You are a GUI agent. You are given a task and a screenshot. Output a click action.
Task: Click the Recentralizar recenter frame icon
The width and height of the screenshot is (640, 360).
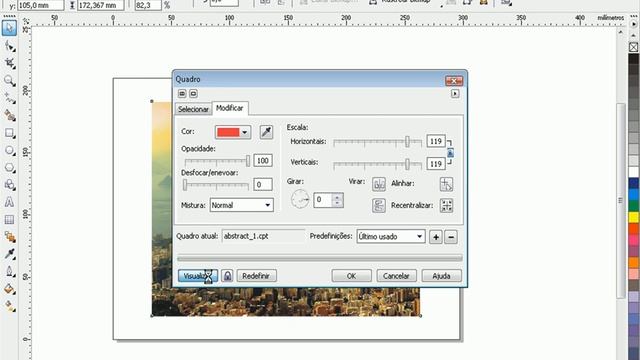[x=447, y=205]
